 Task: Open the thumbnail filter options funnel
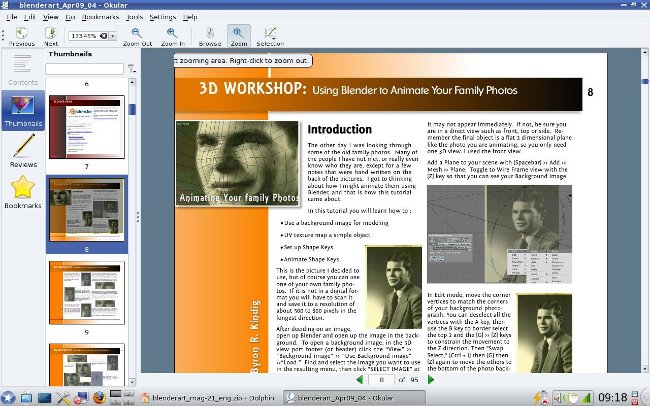[x=131, y=69]
